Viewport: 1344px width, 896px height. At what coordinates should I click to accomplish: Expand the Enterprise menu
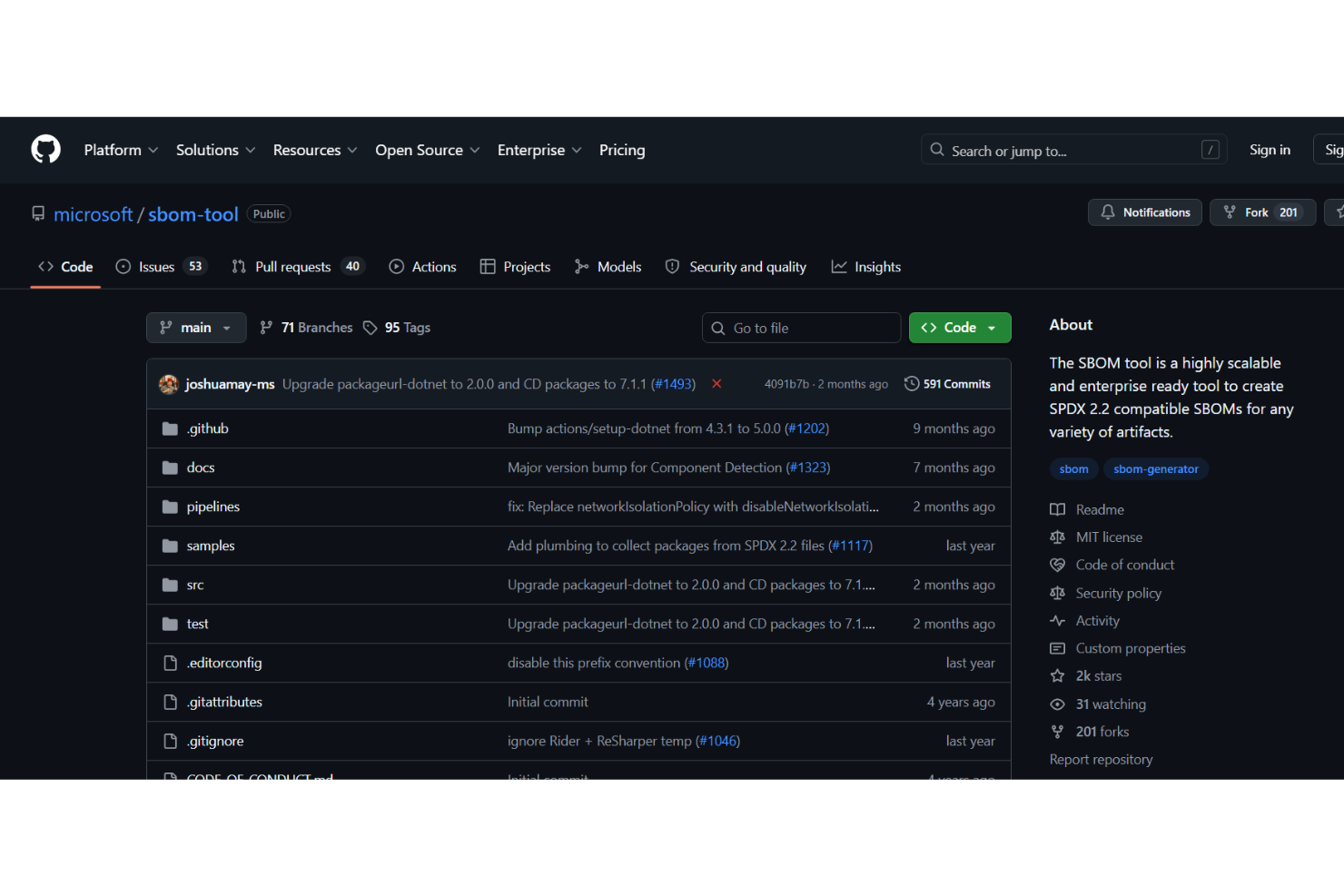[x=539, y=150]
